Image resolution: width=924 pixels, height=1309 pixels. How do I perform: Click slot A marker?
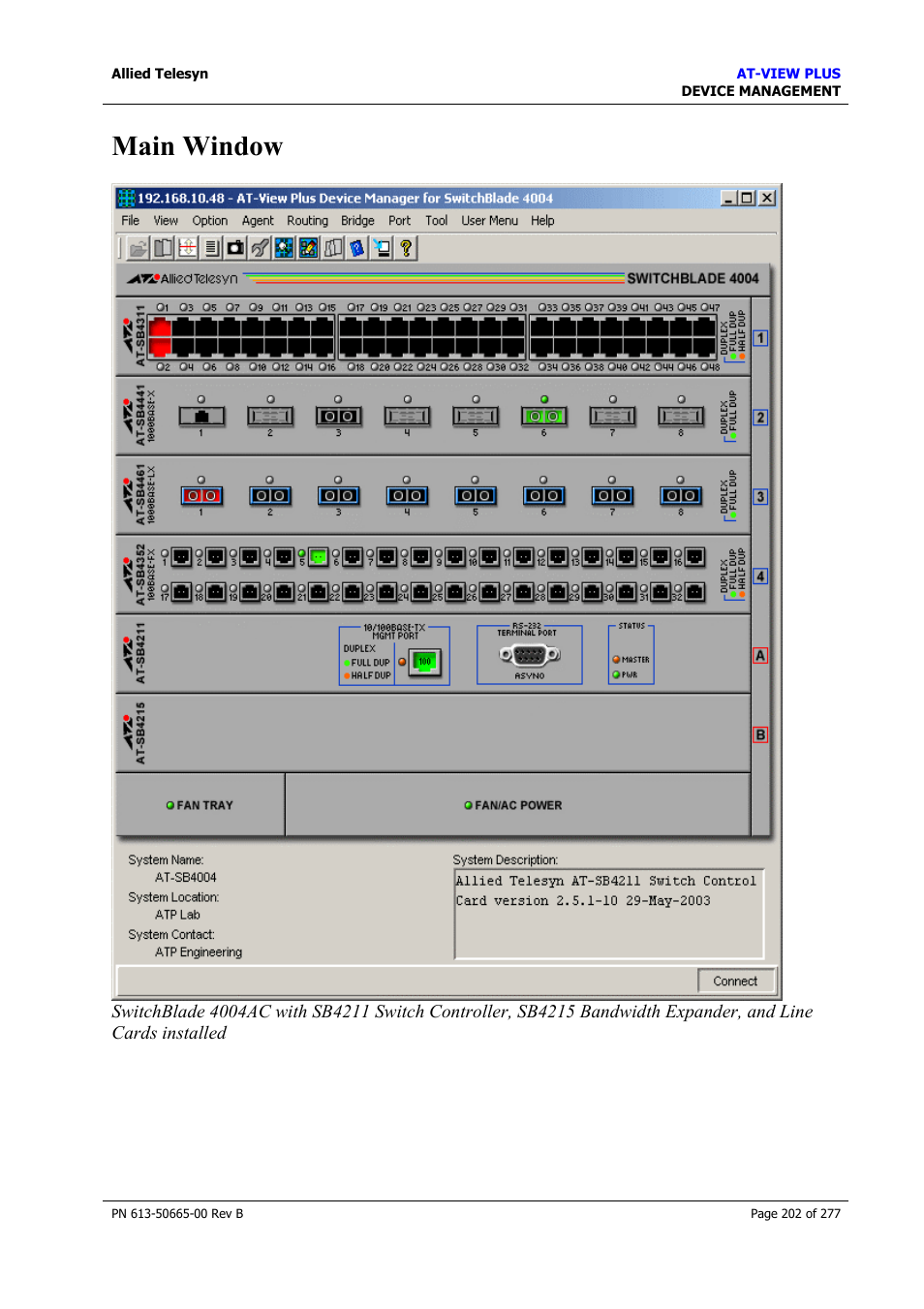(x=760, y=655)
